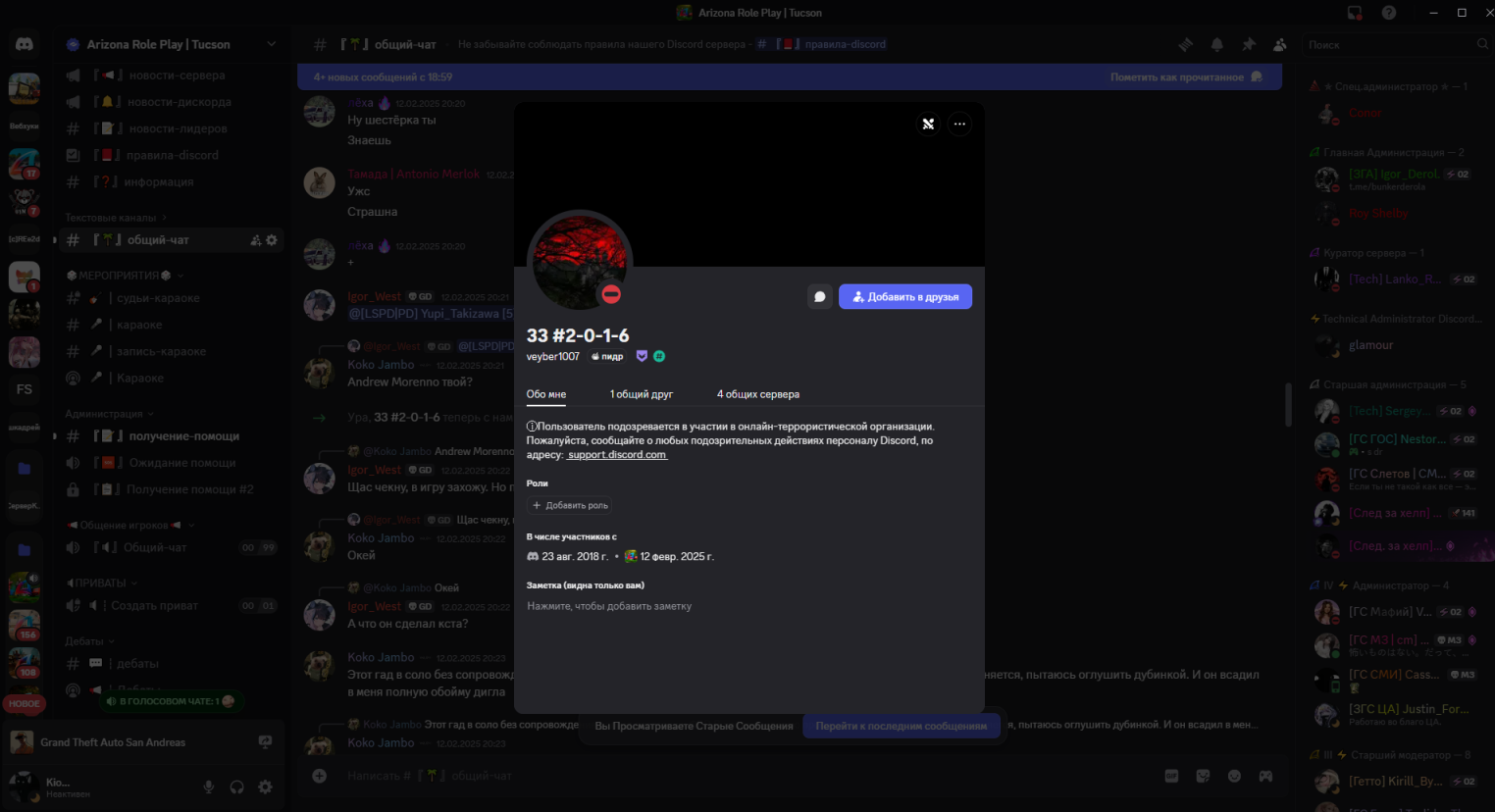Click Добавить роль button
The image size is (1495, 812).
570,505
